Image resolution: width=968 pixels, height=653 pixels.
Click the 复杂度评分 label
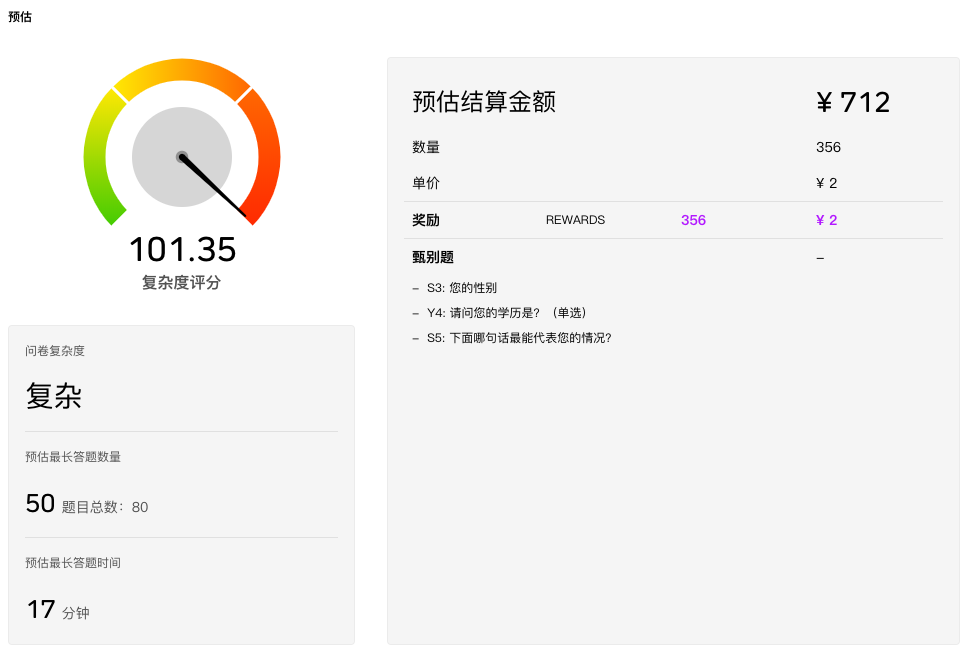tap(182, 283)
